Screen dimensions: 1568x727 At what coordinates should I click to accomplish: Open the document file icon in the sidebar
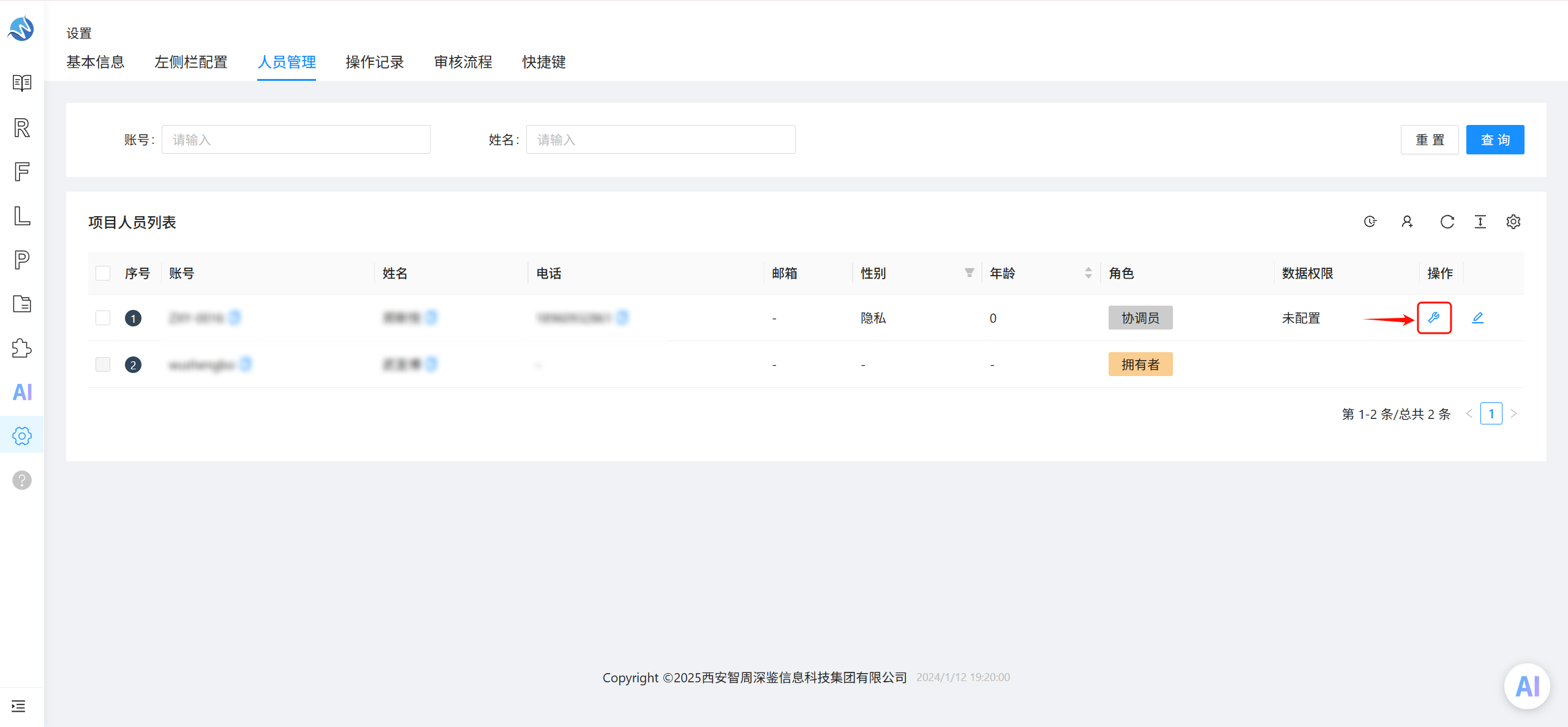point(22,304)
